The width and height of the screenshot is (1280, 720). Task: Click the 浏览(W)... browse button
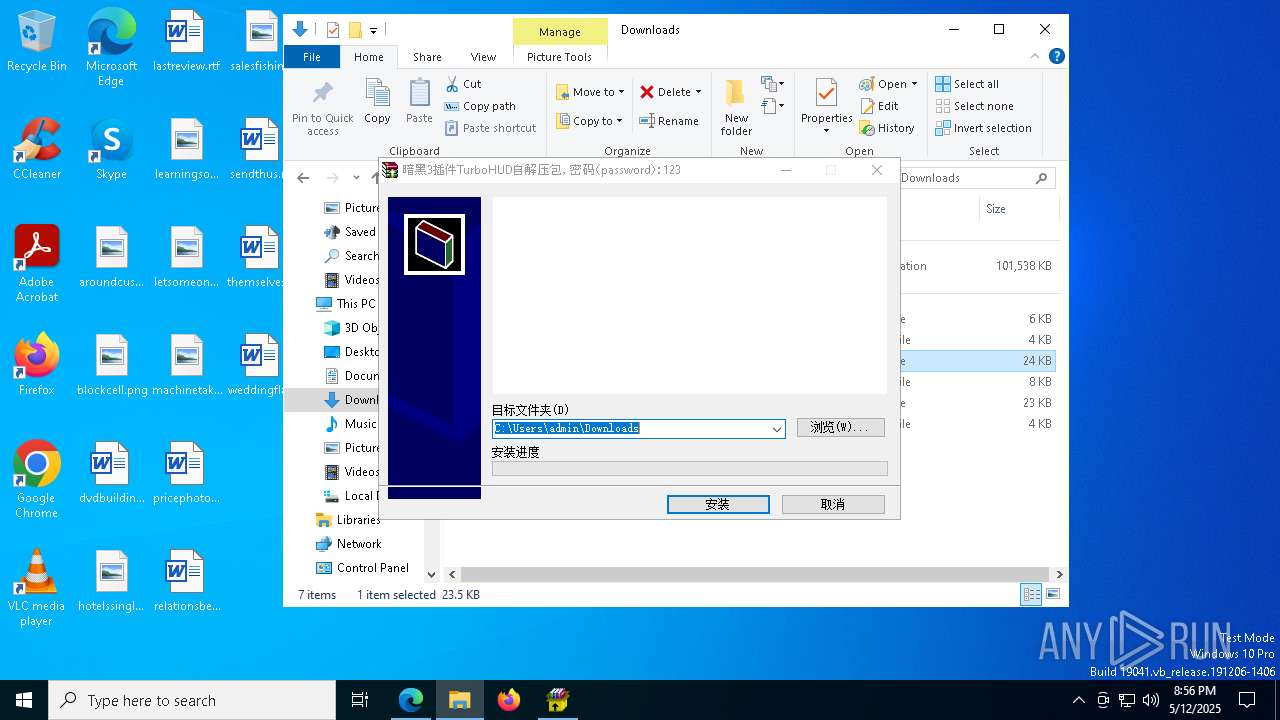pyautogui.click(x=841, y=427)
